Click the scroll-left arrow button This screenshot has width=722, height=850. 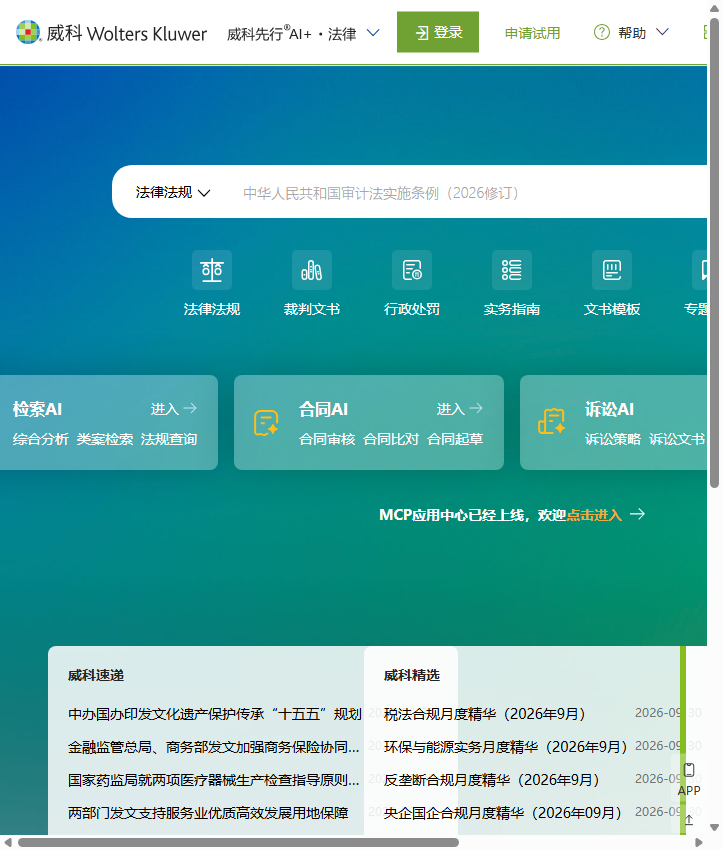8,842
